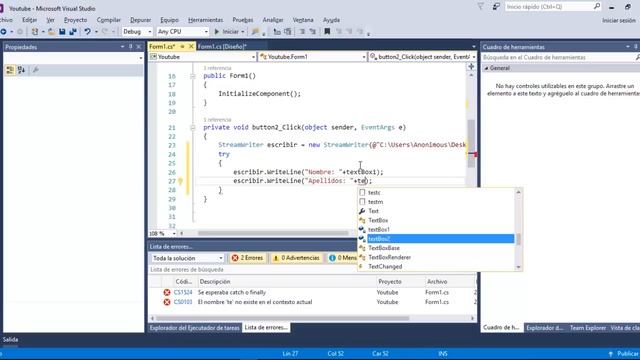Switch to Form1.cs [Diseño] tab
640x360 pixels.
222,47
